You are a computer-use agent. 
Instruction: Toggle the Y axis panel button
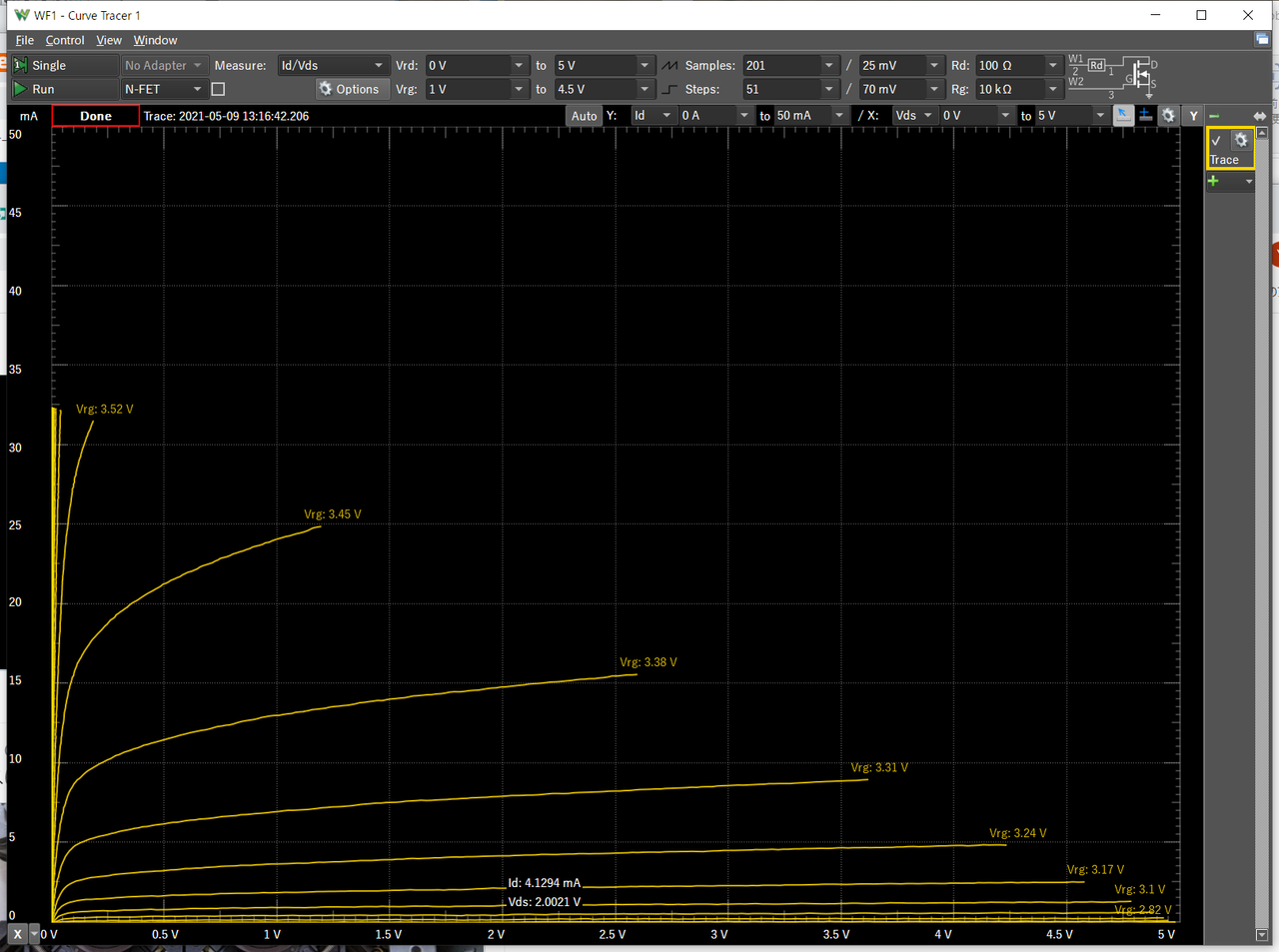(x=1193, y=116)
